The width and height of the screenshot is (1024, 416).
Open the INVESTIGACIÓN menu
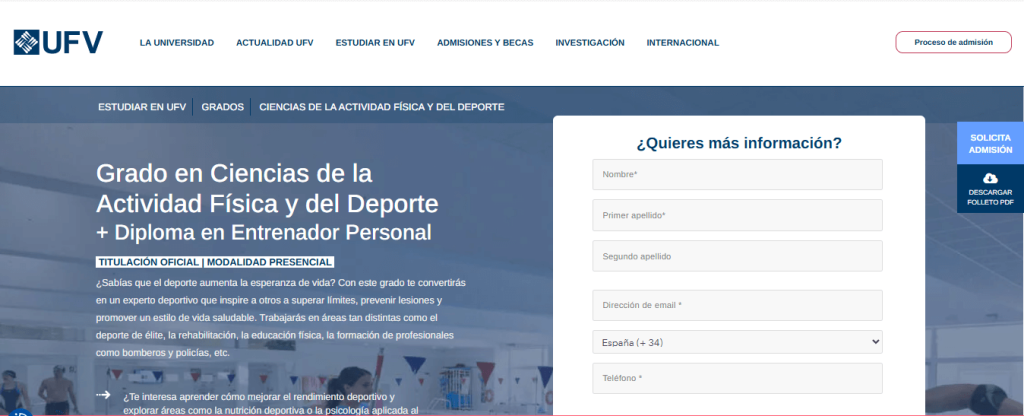coord(590,43)
